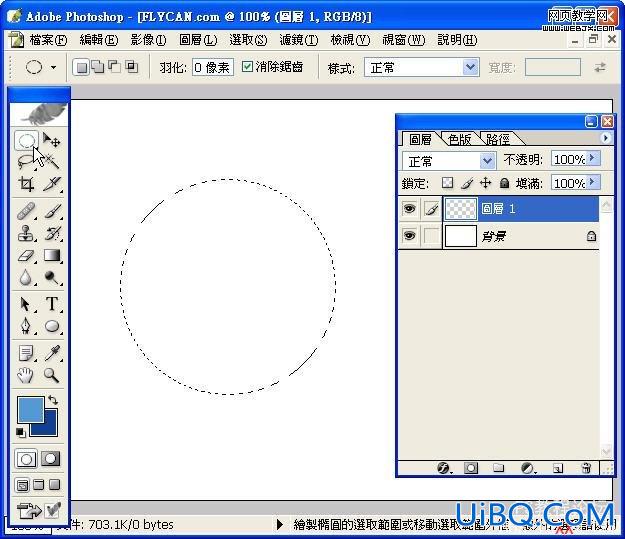Select the Elliptical Marquee tool

tap(26, 140)
